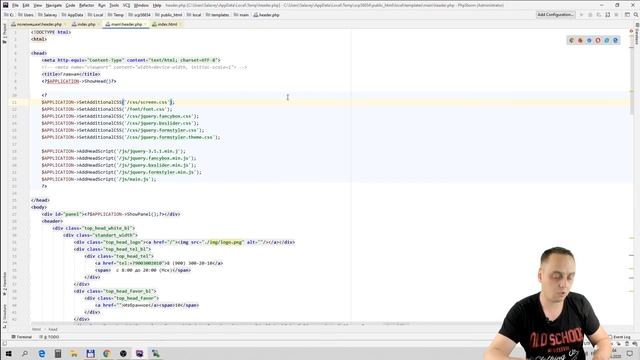The width and height of the screenshot is (640, 360).
Task: Open the Project tool window sidebar
Action: pyautogui.click(x=4, y=33)
